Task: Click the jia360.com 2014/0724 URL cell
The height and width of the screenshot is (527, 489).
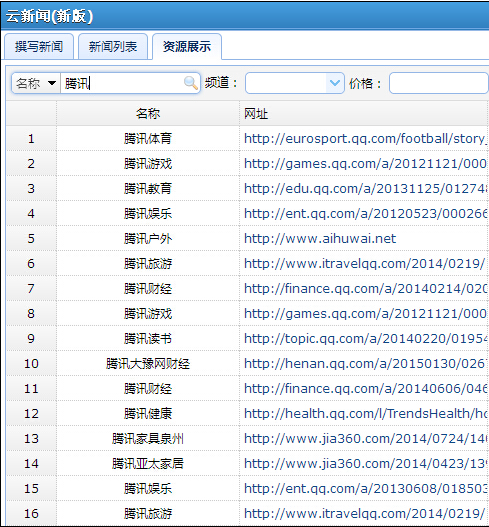Action: click(x=364, y=439)
